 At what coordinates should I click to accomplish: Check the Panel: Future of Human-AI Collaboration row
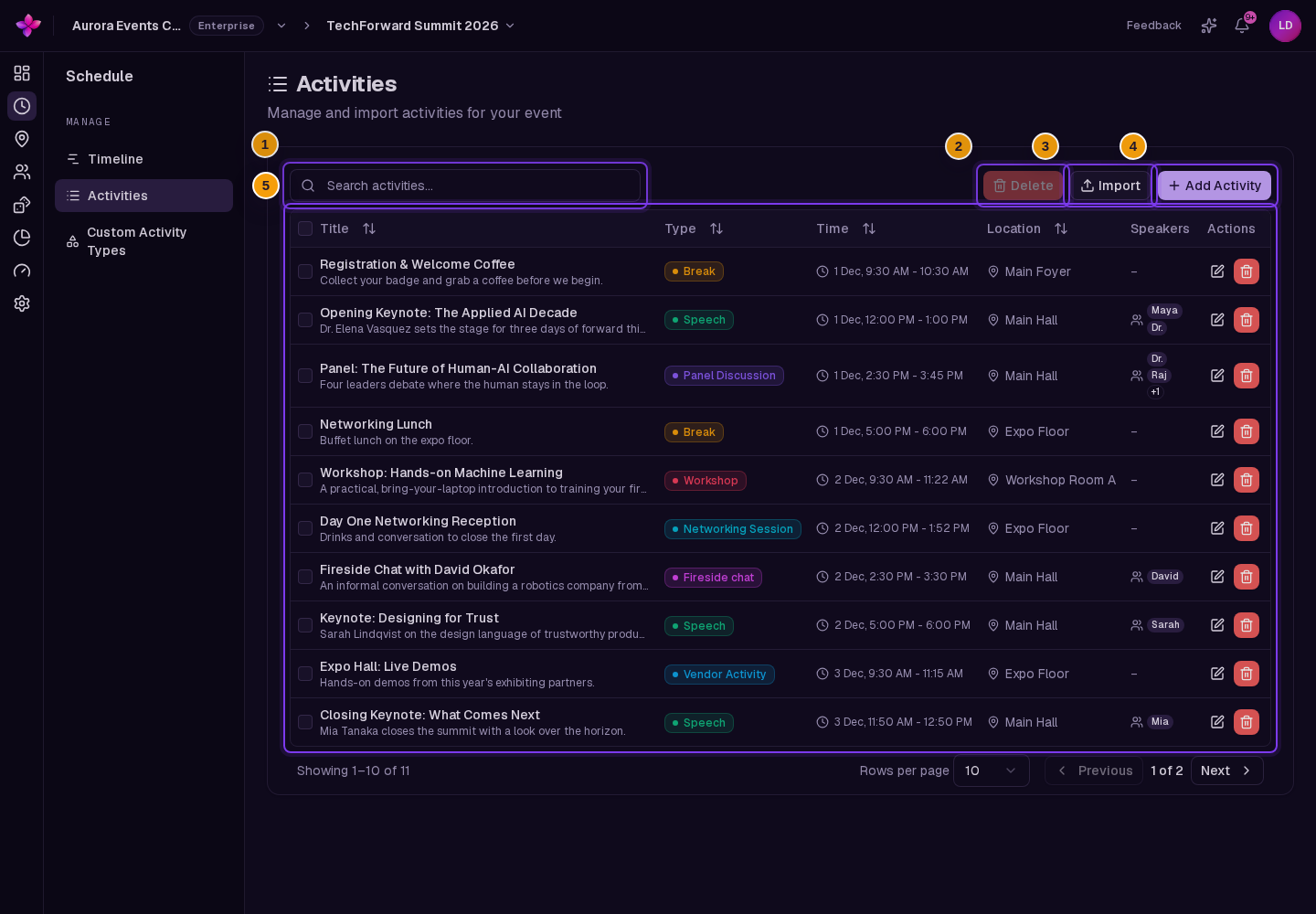[x=305, y=376]
